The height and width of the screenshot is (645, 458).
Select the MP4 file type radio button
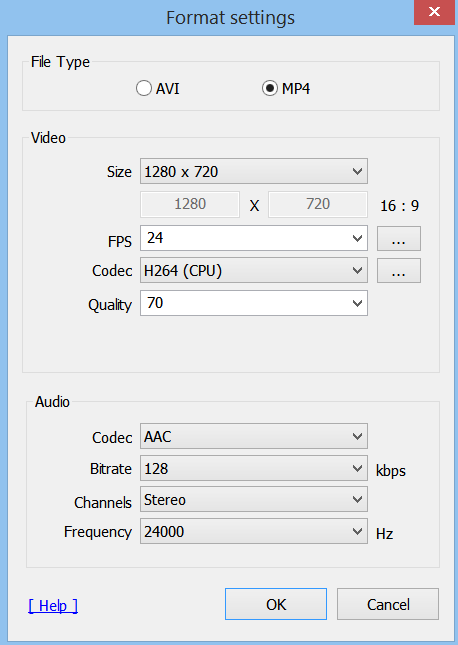pos(270,88)
